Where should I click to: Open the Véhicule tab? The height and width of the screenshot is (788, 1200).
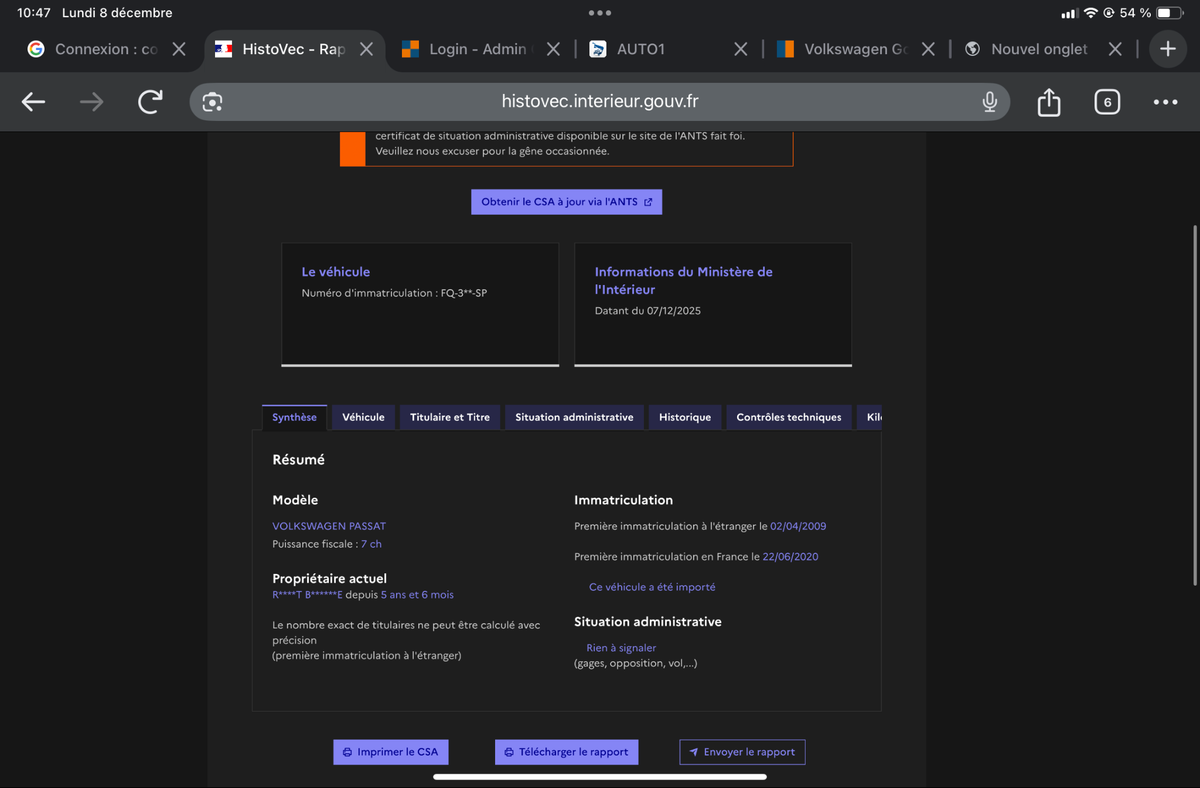(363, 417)
